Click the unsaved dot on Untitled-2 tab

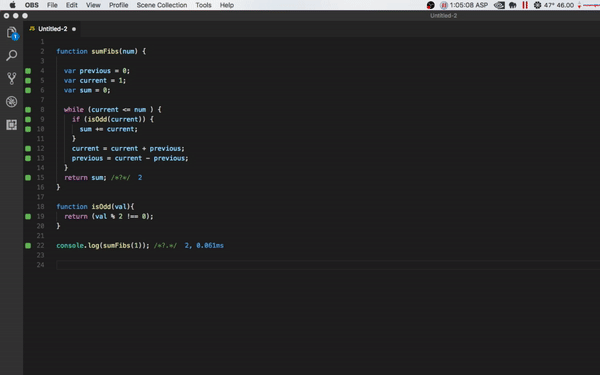[74, 29]
